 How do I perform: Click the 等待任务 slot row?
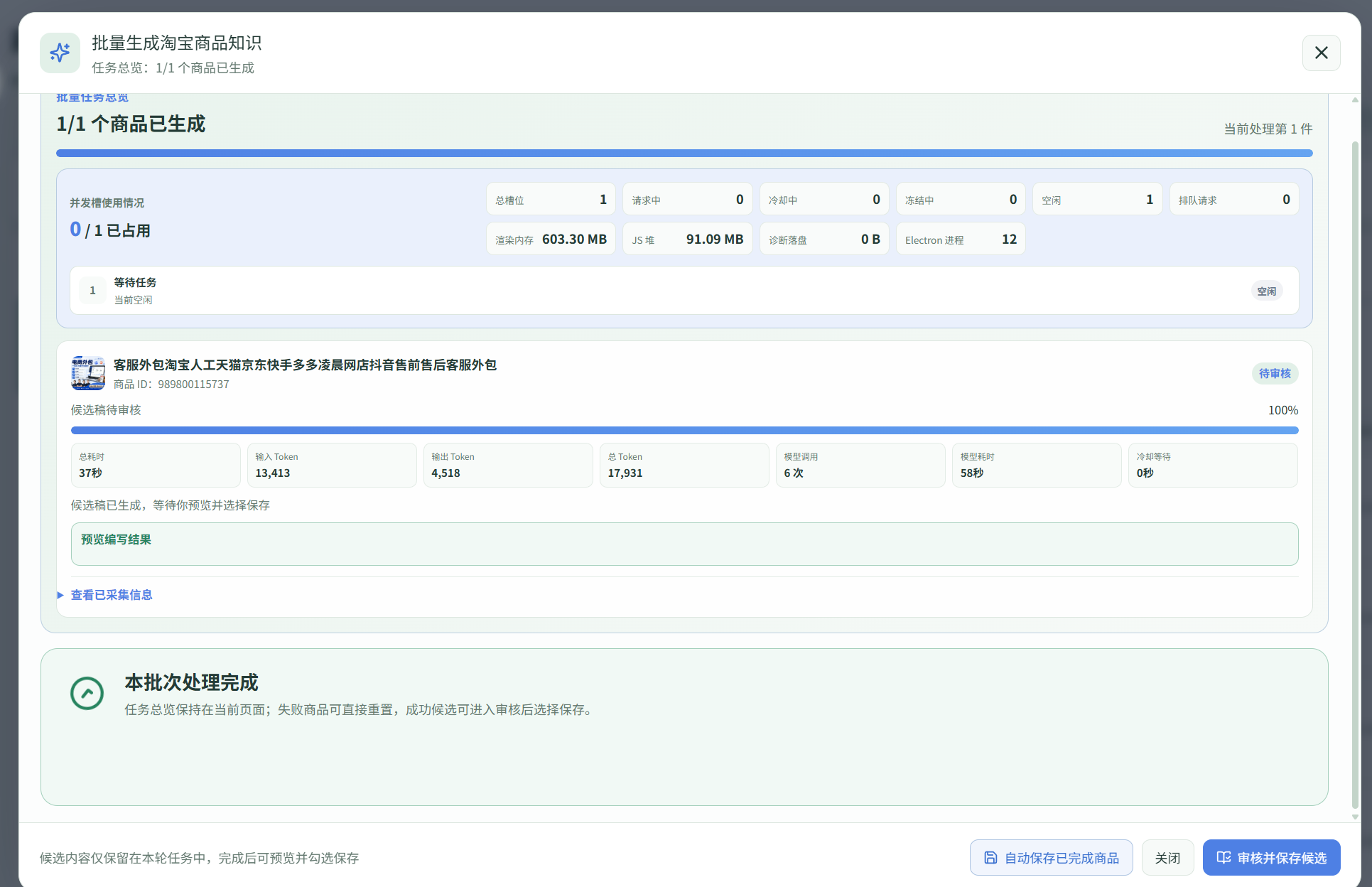pos(684,291)
